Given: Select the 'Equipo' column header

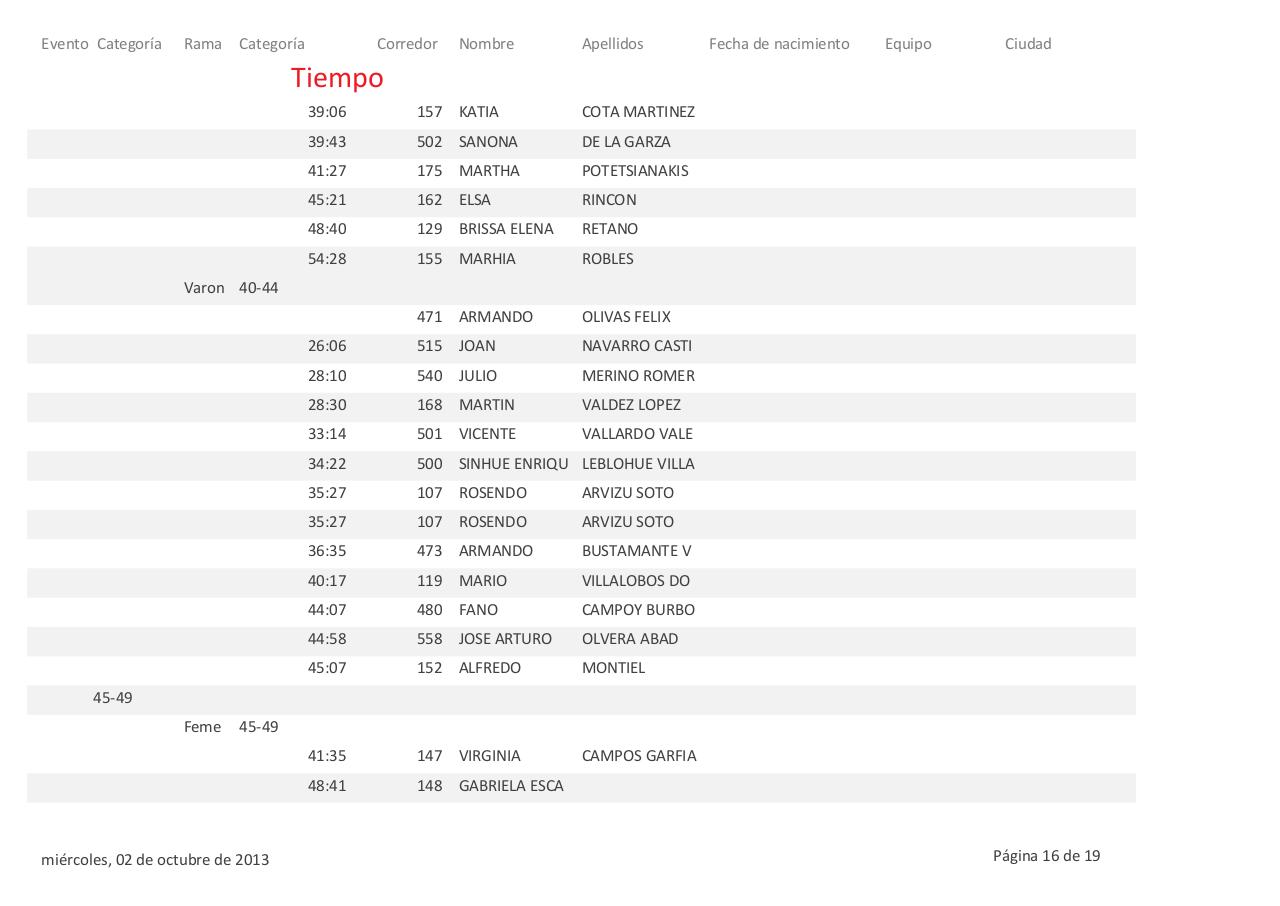Looking at the screenshot, I should tap(908, 44).
